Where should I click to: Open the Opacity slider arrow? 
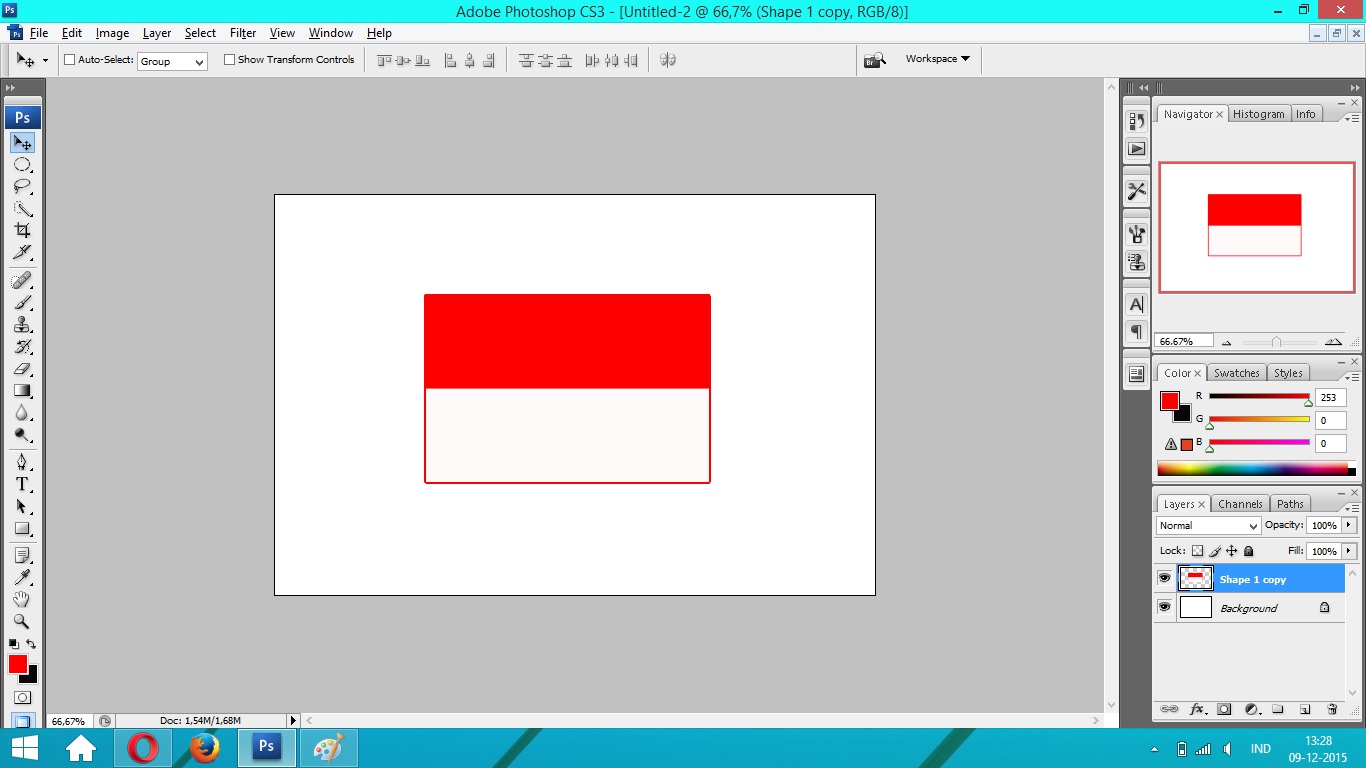pos(1348,525)
